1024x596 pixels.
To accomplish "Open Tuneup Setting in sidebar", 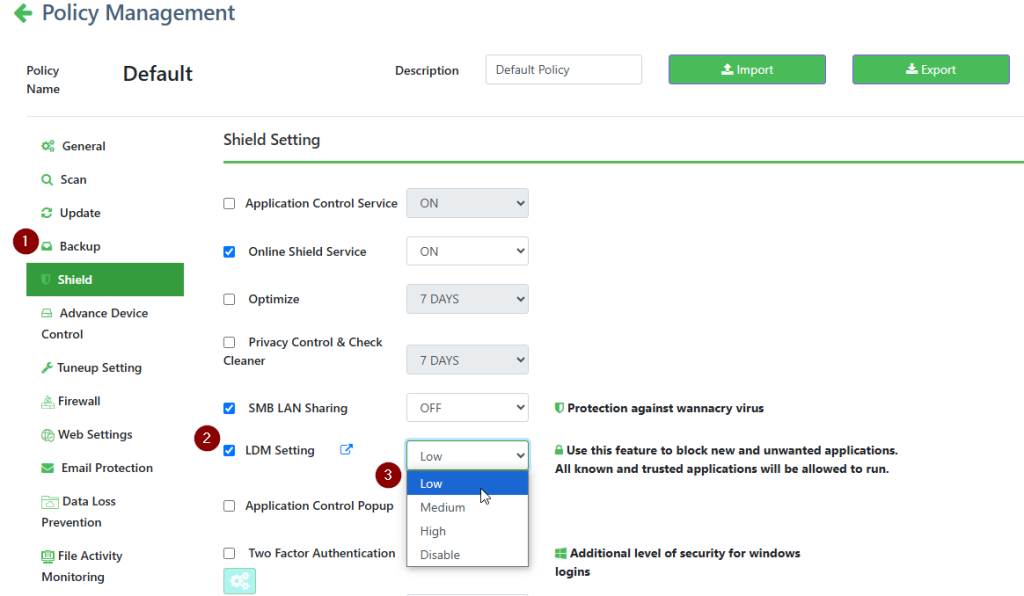I will tap(99, 368).
